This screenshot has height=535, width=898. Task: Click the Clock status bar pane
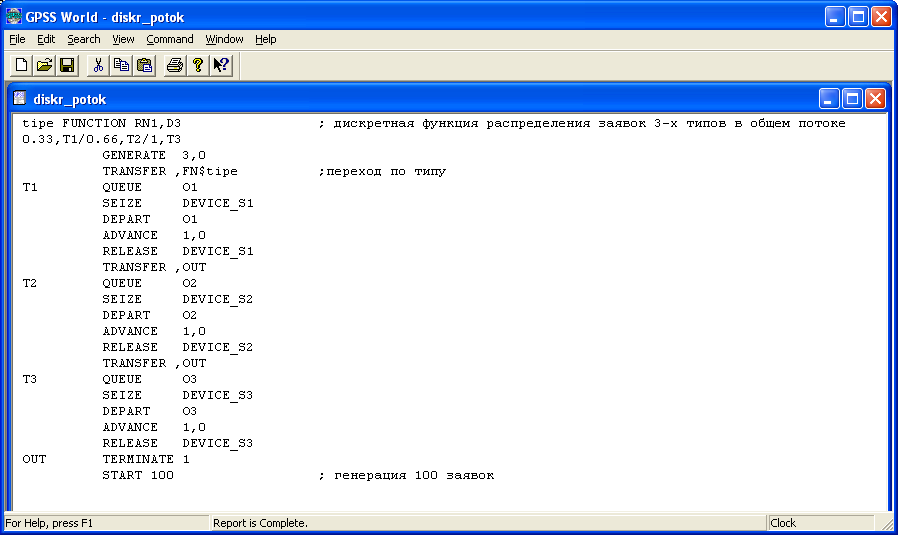(x=821, y=523)
